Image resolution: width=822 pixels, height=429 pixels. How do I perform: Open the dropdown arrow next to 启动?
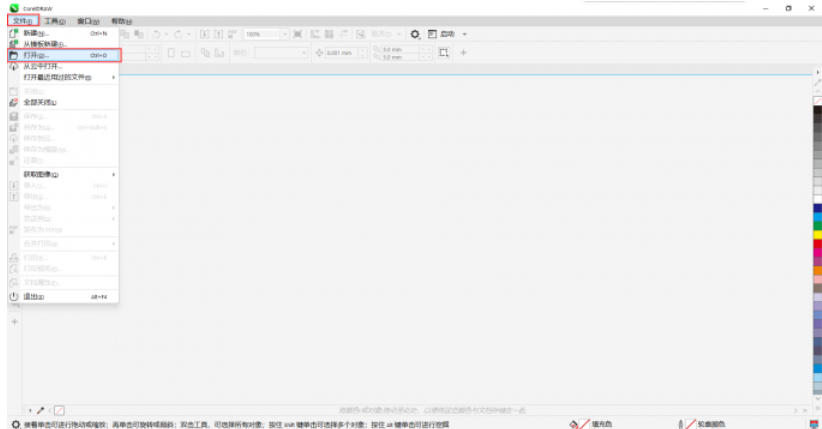(464, 34)
